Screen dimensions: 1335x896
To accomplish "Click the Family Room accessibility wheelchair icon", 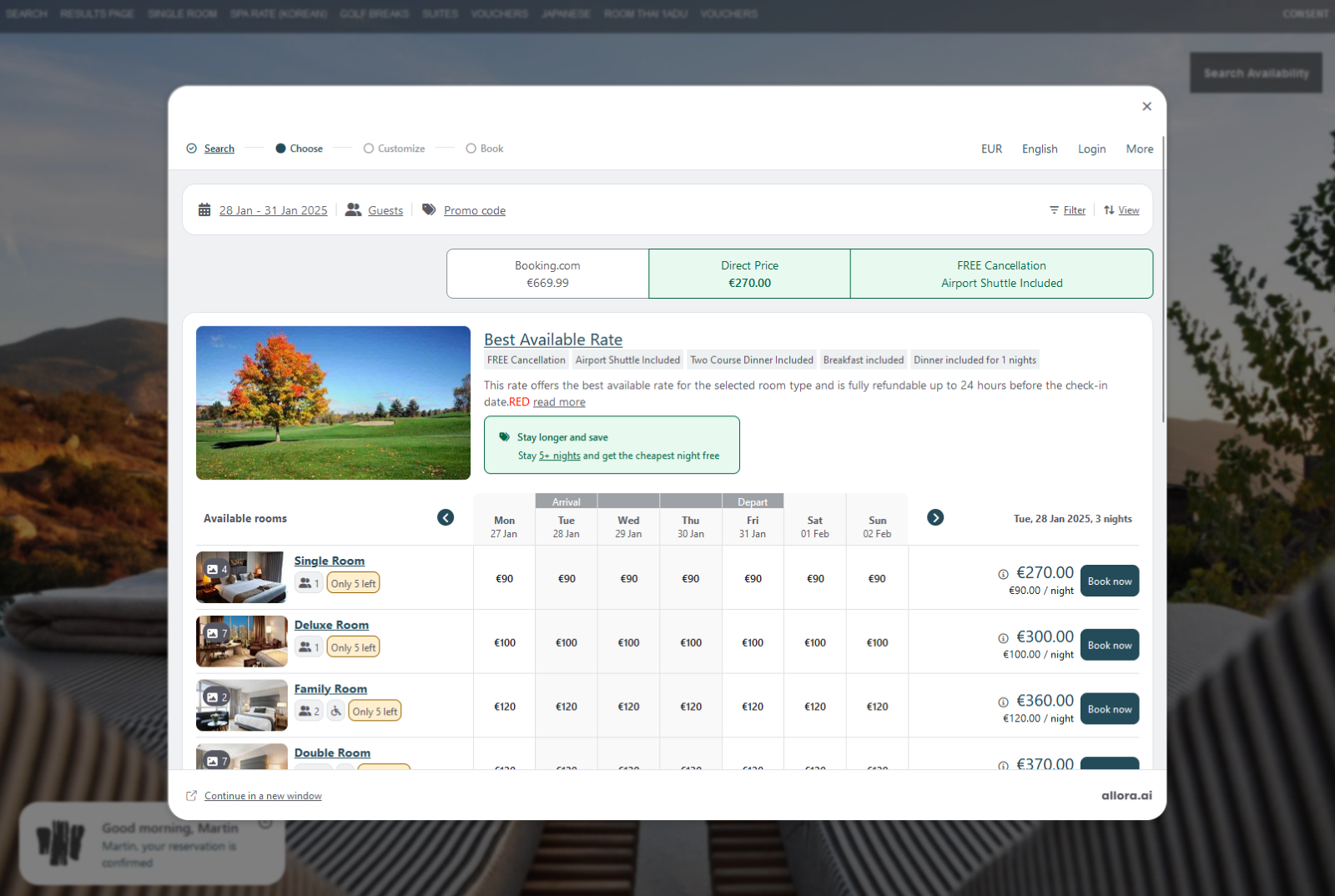I will click(335, 711).
